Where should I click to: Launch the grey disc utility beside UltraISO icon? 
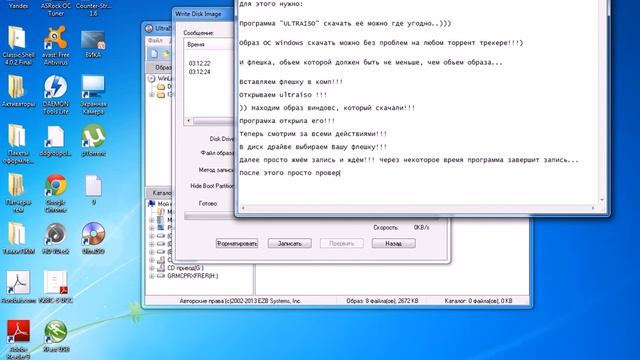pos(56,238)
